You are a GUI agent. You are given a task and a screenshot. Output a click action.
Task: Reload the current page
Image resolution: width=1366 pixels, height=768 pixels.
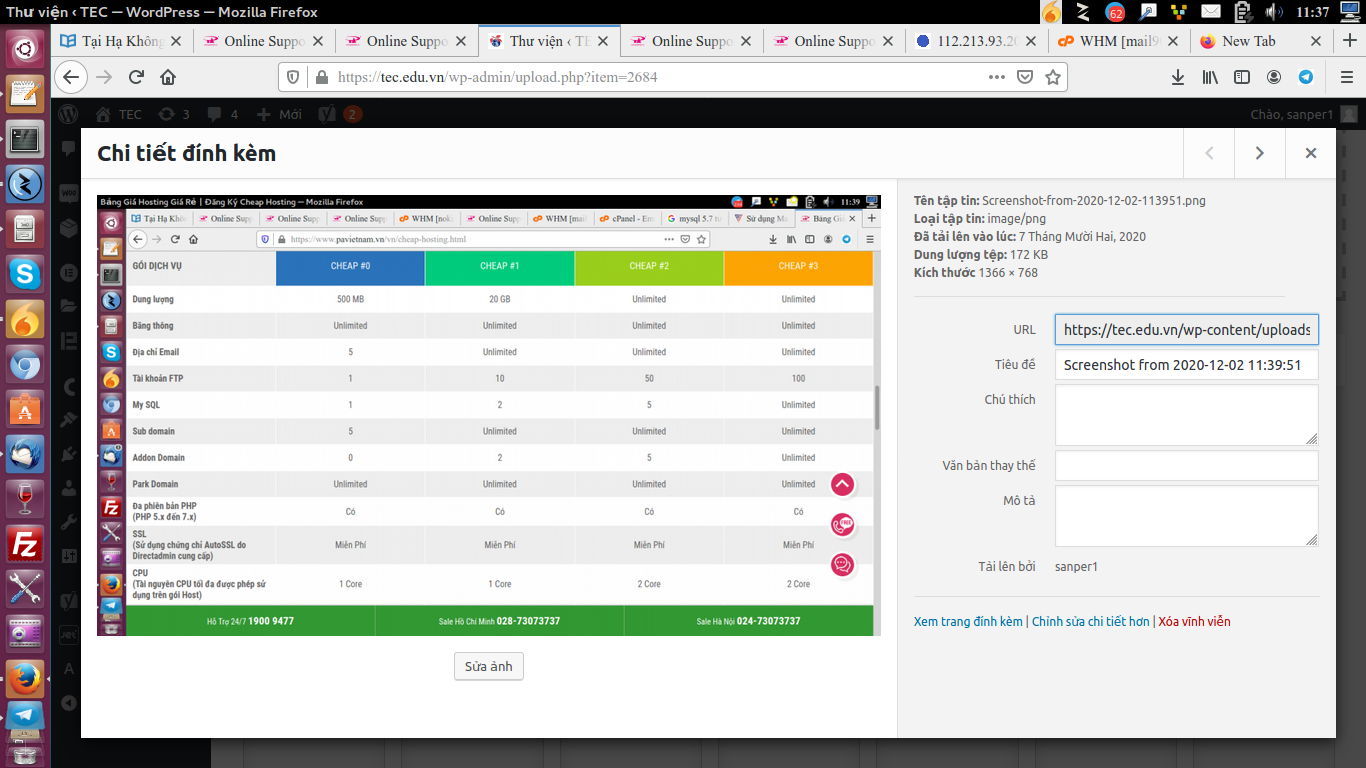(x=136, y=77)
